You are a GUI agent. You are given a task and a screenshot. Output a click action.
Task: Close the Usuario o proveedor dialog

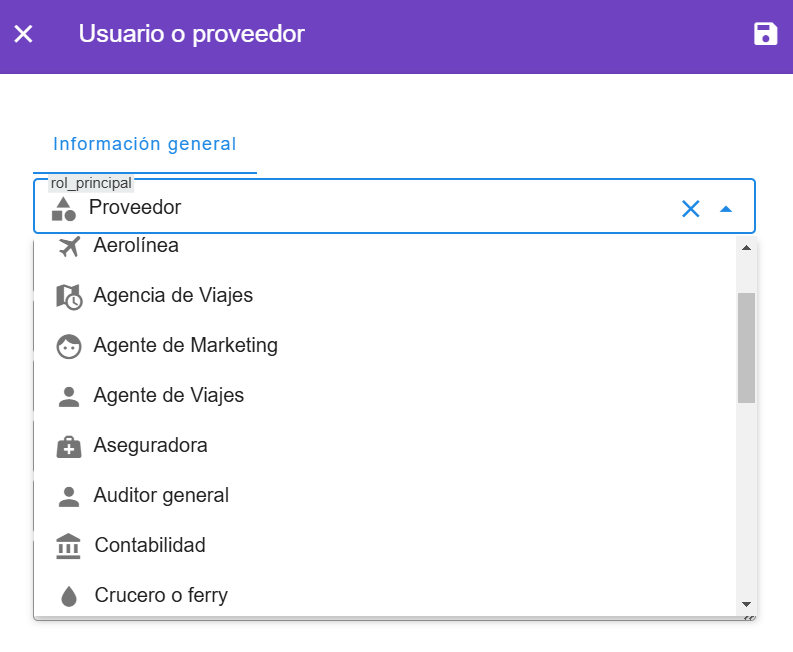coord(24,34)
